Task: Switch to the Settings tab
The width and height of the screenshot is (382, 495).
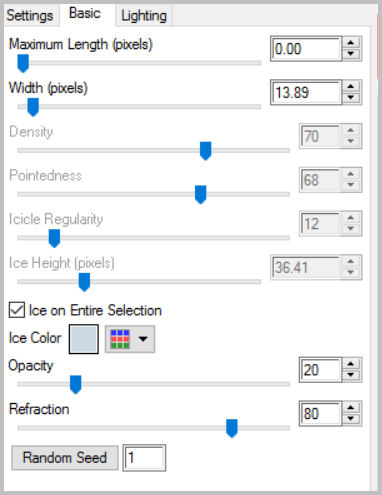Action: tap(30, 16)
